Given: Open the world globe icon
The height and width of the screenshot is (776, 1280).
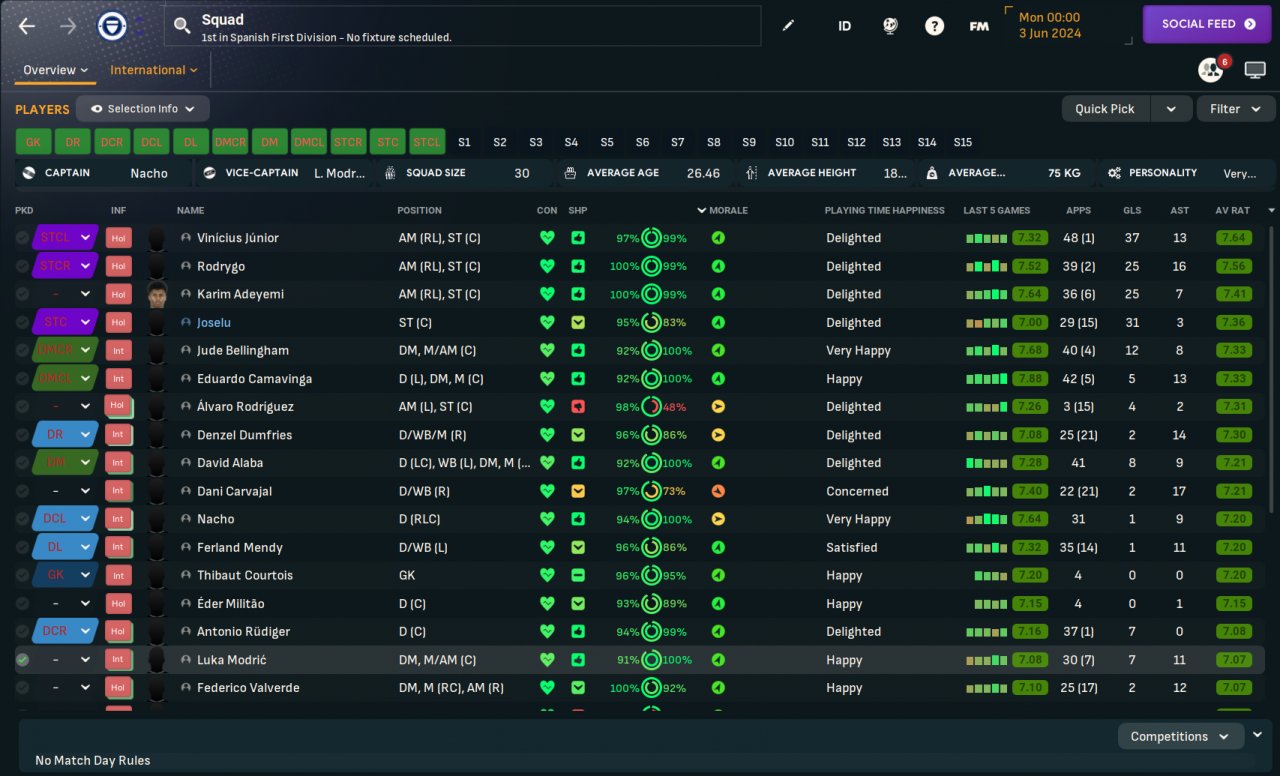Looking at the screenshot, I should coord(890,26).
